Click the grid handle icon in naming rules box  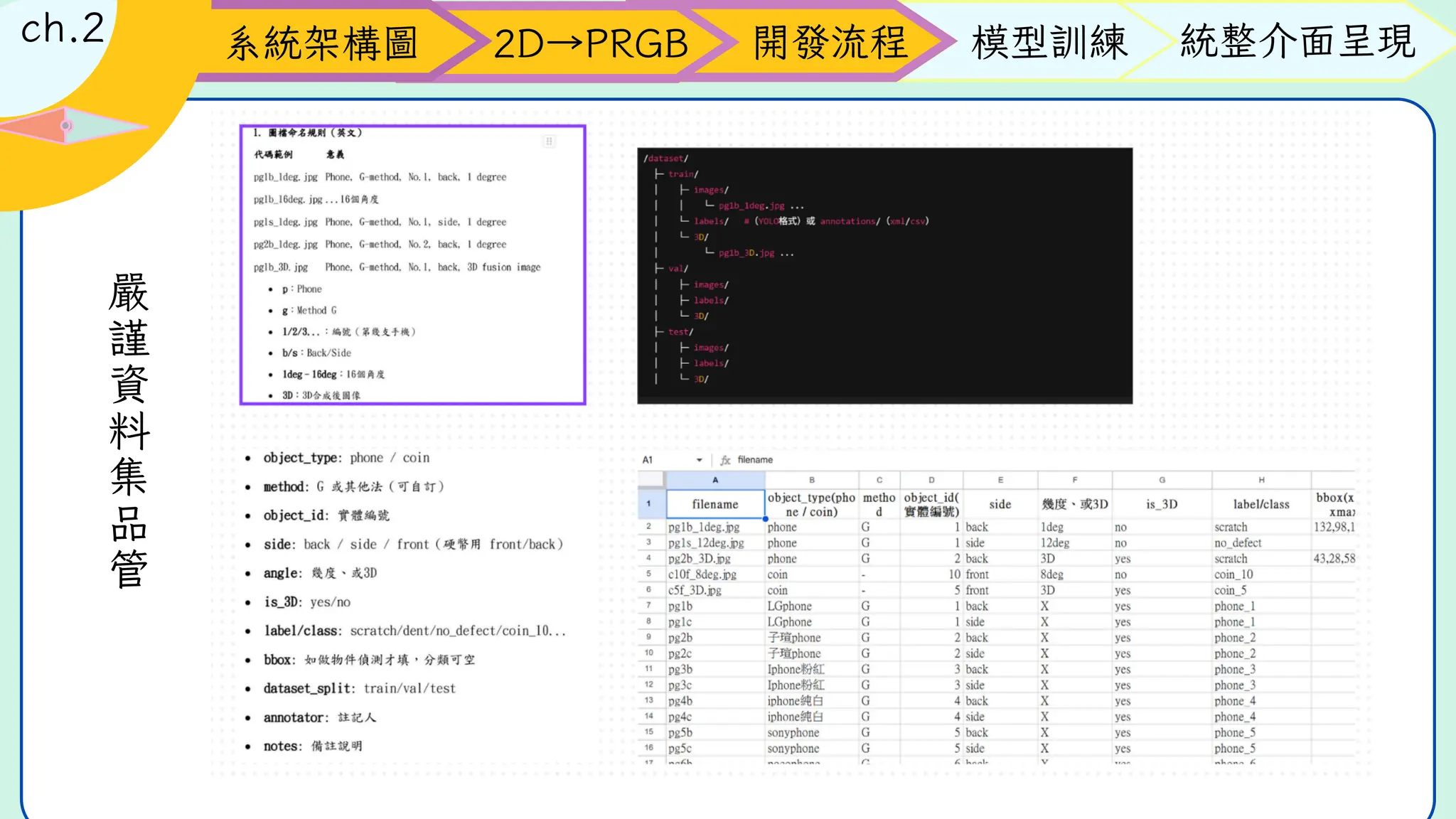pos(549,141)
